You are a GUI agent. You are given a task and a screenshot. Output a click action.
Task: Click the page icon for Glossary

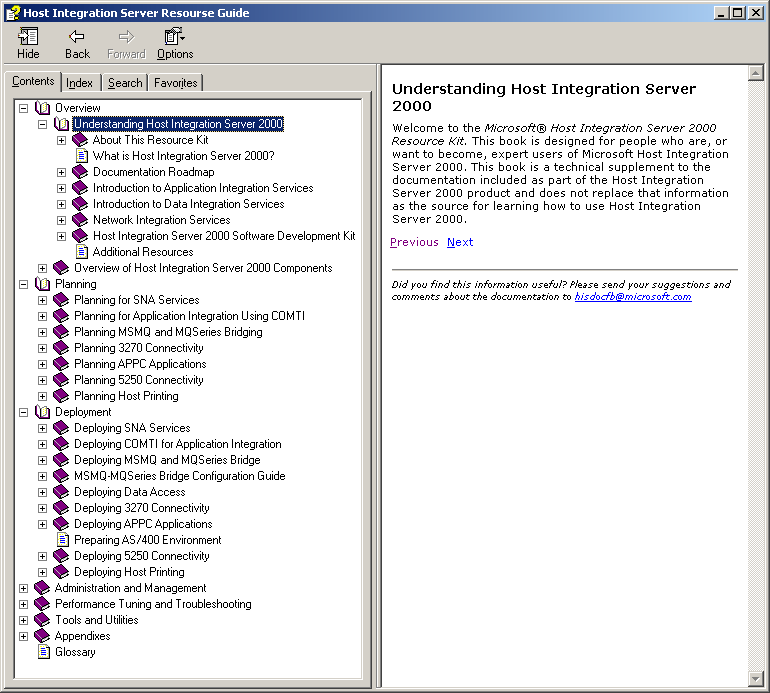tap(44, 652)
